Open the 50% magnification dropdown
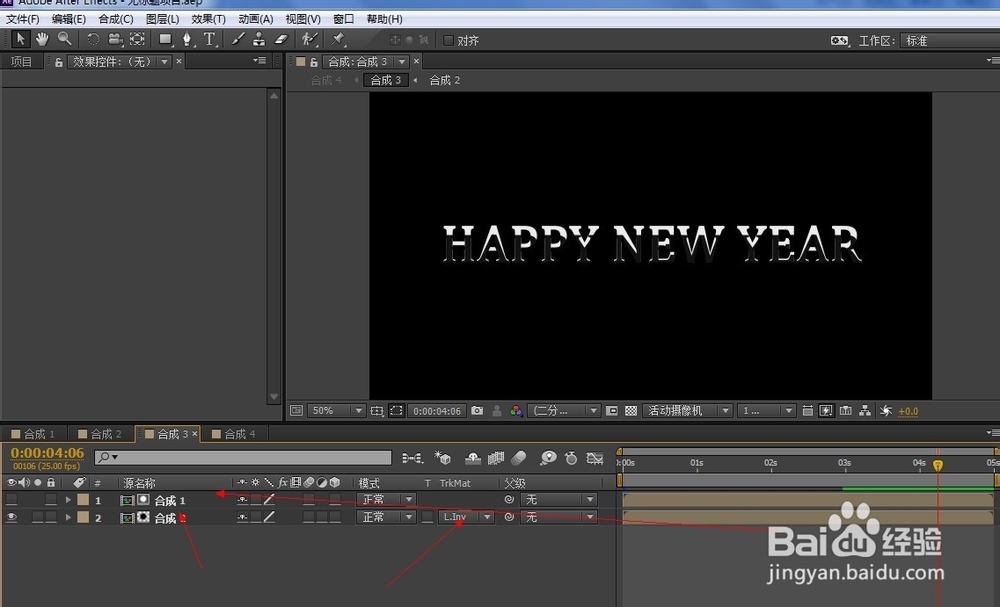This screenshot has height=607, width=1000. tap(336, 411)
